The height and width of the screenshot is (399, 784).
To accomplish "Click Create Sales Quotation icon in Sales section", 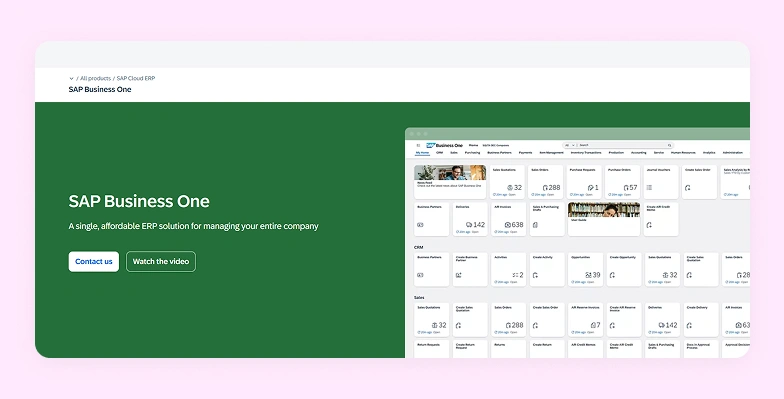I will [x=458, y=326].
